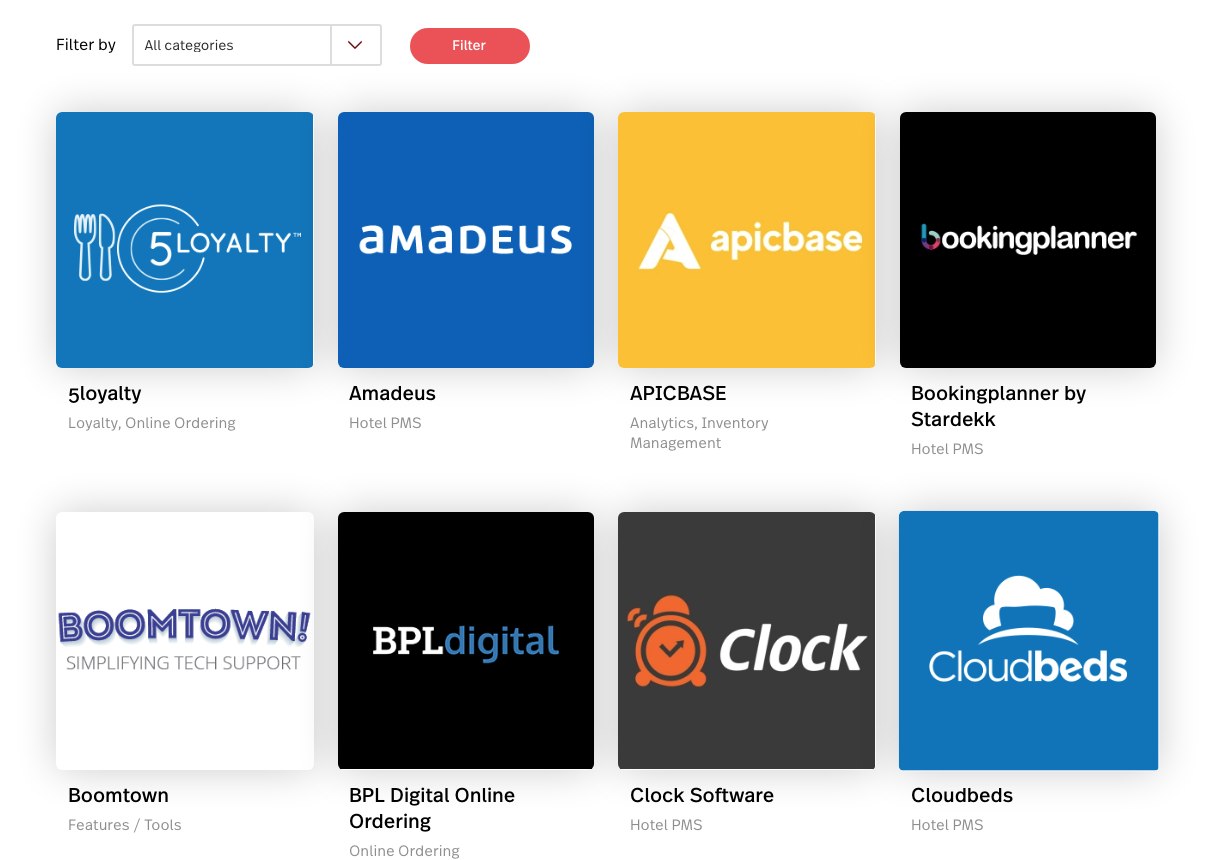
Task: Open the Clock alarm logo tile
Action: 746,641
